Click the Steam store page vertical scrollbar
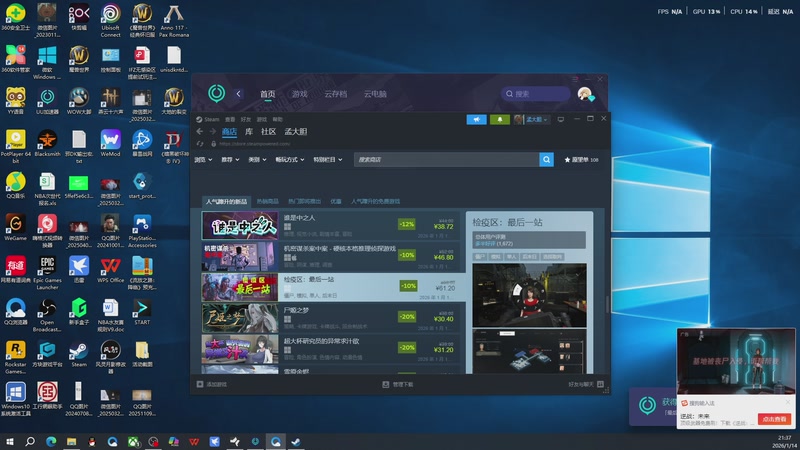Screen dimensions: 800x450 (x=607, y=303)
